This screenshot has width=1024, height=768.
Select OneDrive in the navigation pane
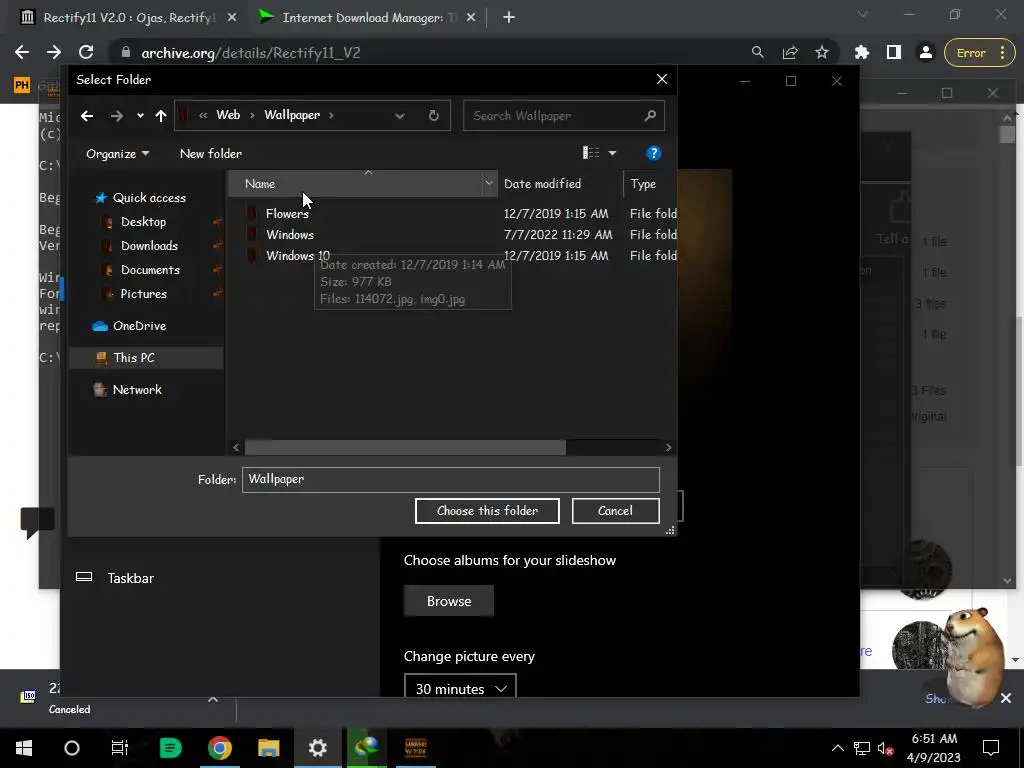139,326
